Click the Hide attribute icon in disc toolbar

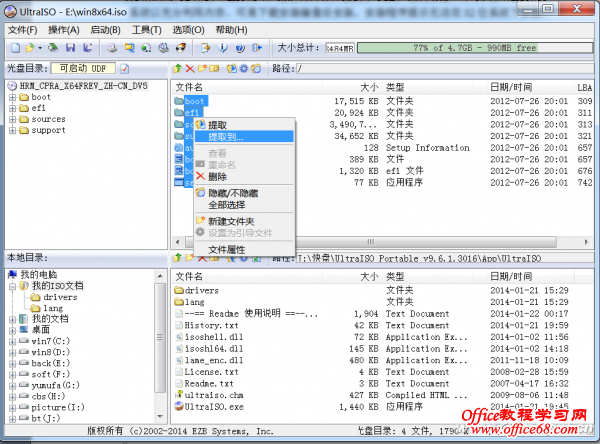256,69
